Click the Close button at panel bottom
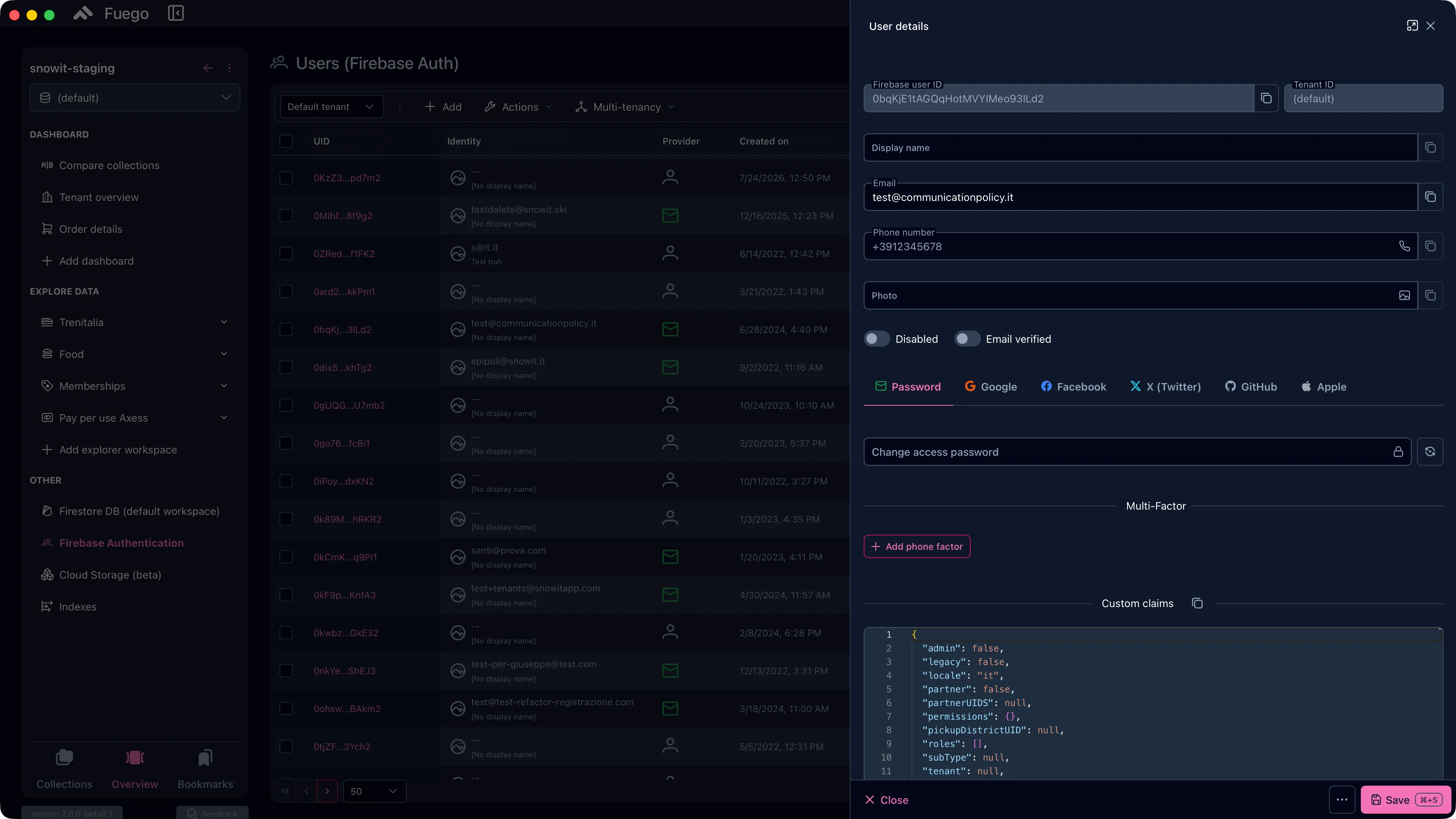This screenshot has height=819, width=1456. click(887, 800)
